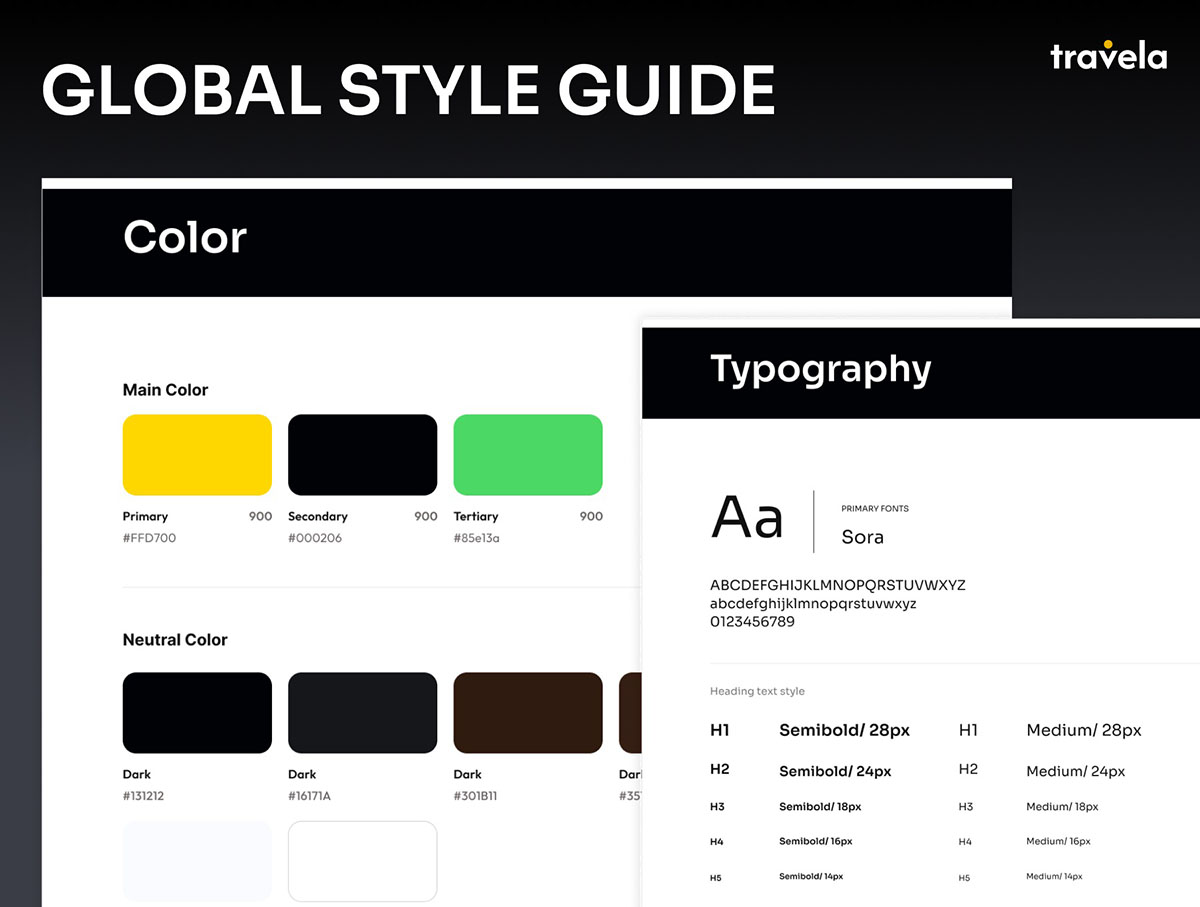Select the yellow Primary color swatch
This screenshot has width=1200, height=907.
click(197, 455)
